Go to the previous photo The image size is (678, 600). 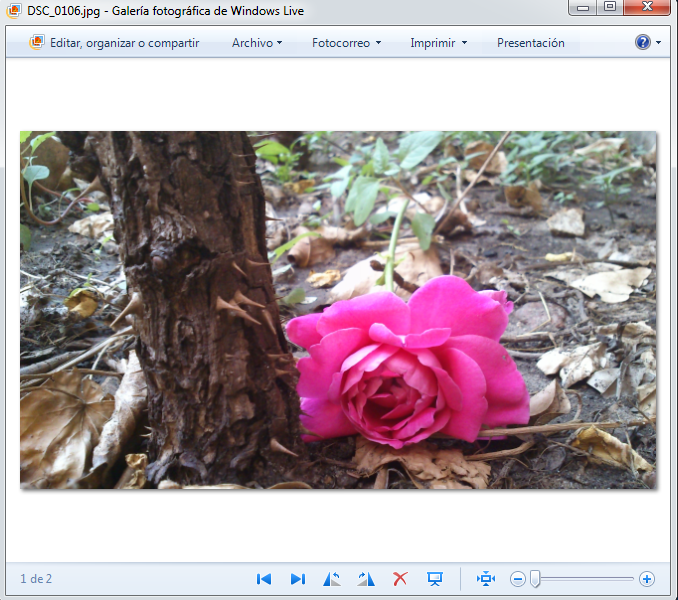point(264,579)
